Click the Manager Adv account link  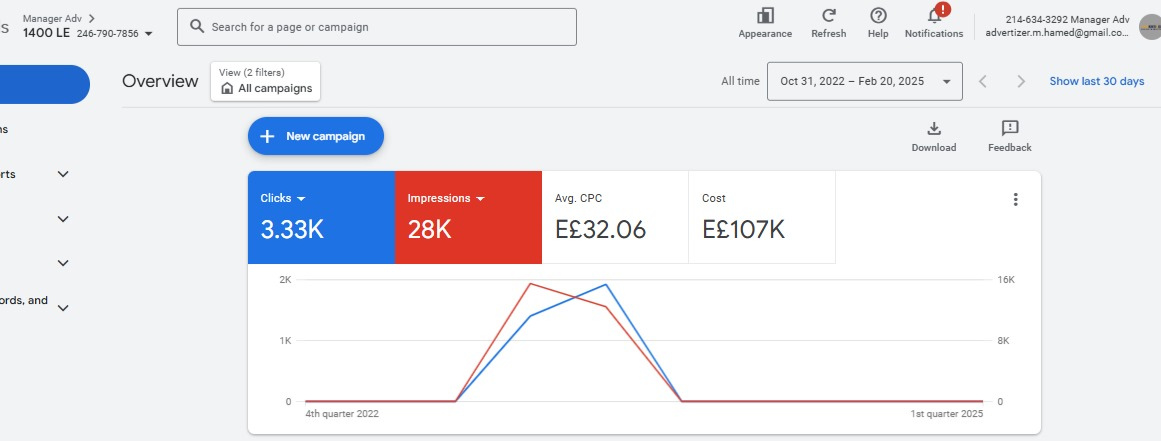53,18
